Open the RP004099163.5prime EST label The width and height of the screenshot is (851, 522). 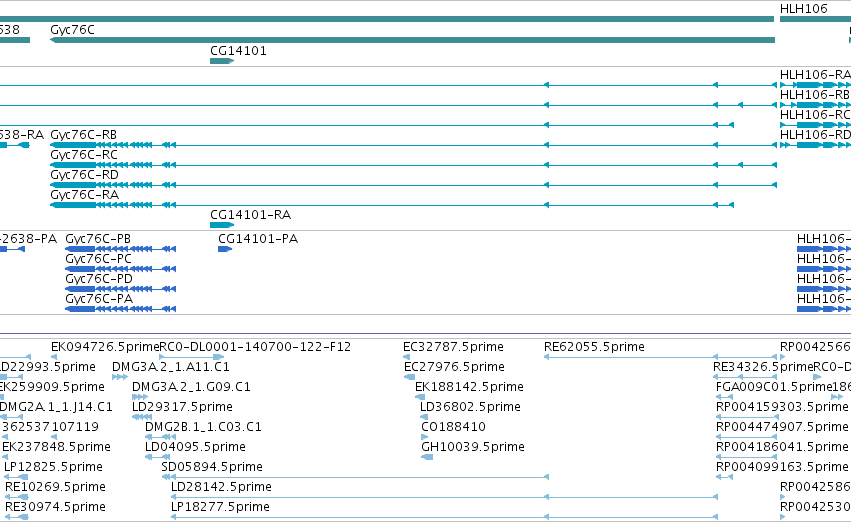tap(782, 468)
